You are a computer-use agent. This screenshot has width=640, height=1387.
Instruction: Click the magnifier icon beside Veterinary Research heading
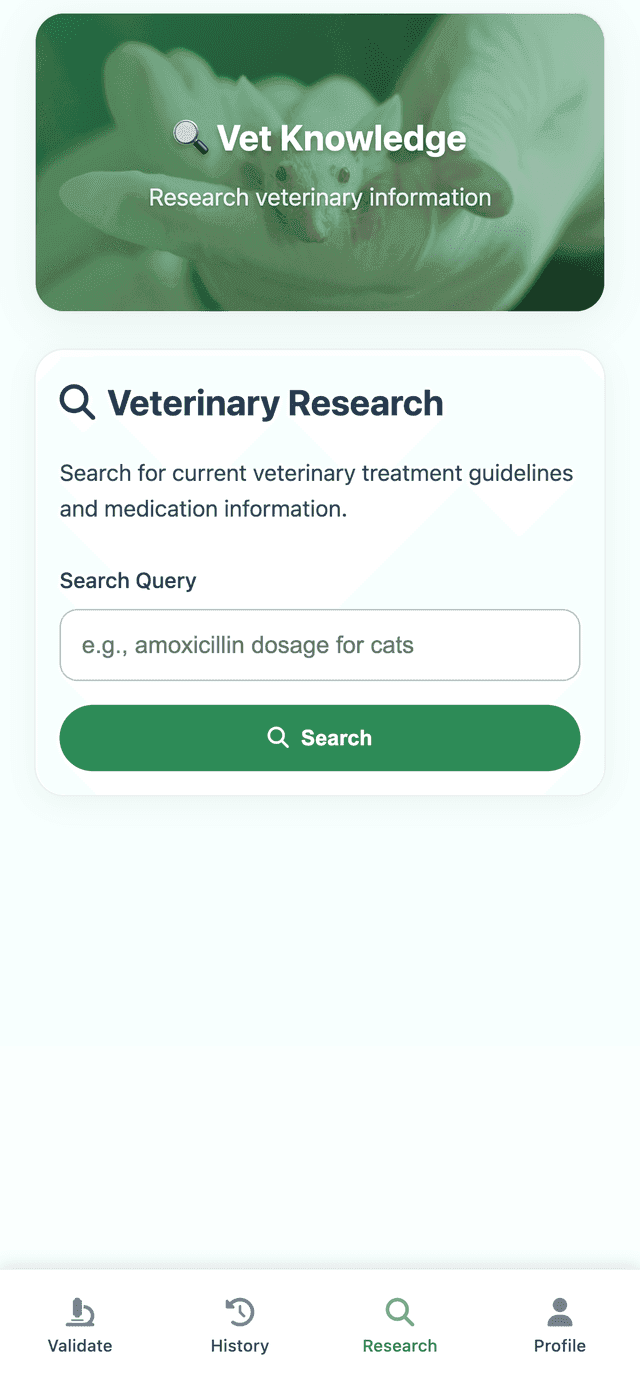pos(78,402)
